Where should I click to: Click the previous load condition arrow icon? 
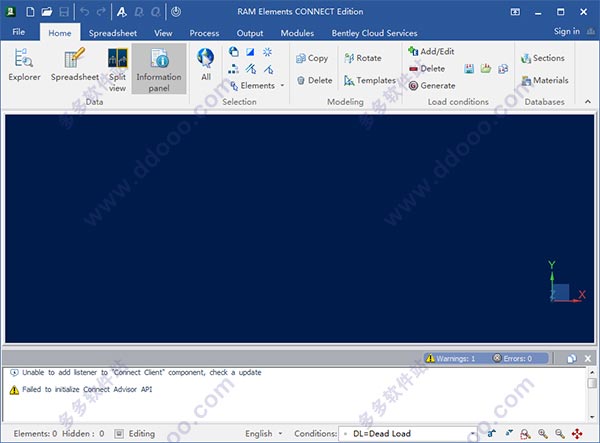[x=491, y=433]
